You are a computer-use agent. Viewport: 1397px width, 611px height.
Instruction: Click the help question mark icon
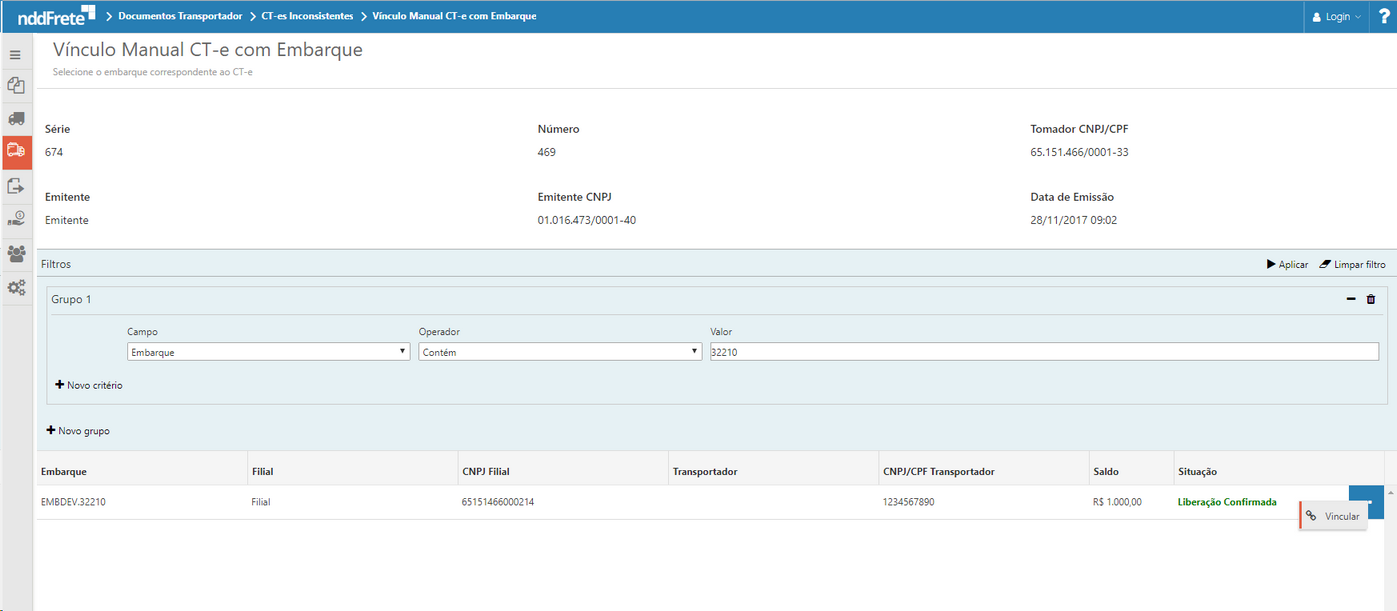[1384, 16]
